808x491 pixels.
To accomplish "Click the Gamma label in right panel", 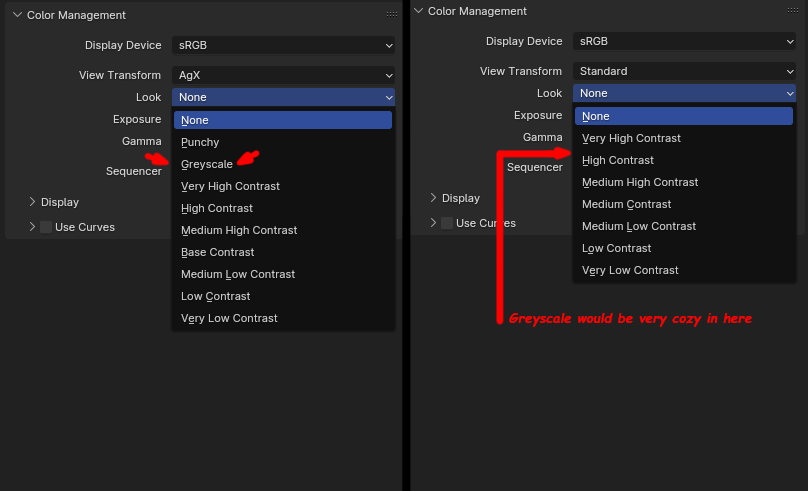I will click(543, 137).
